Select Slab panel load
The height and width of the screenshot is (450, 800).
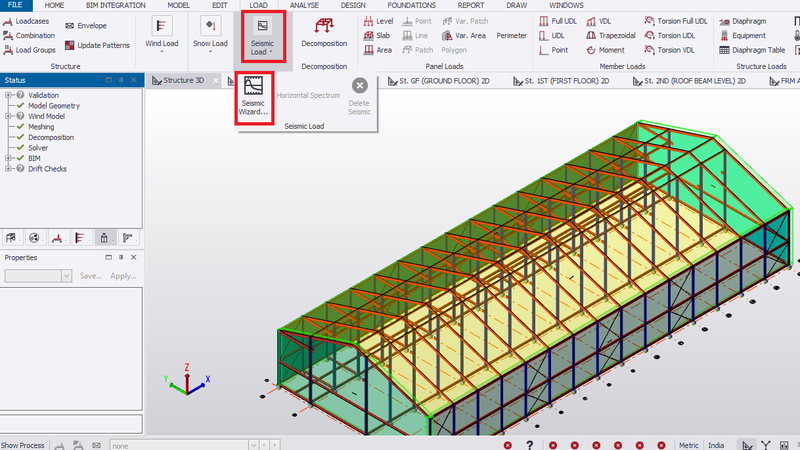(x=377, y=36)
